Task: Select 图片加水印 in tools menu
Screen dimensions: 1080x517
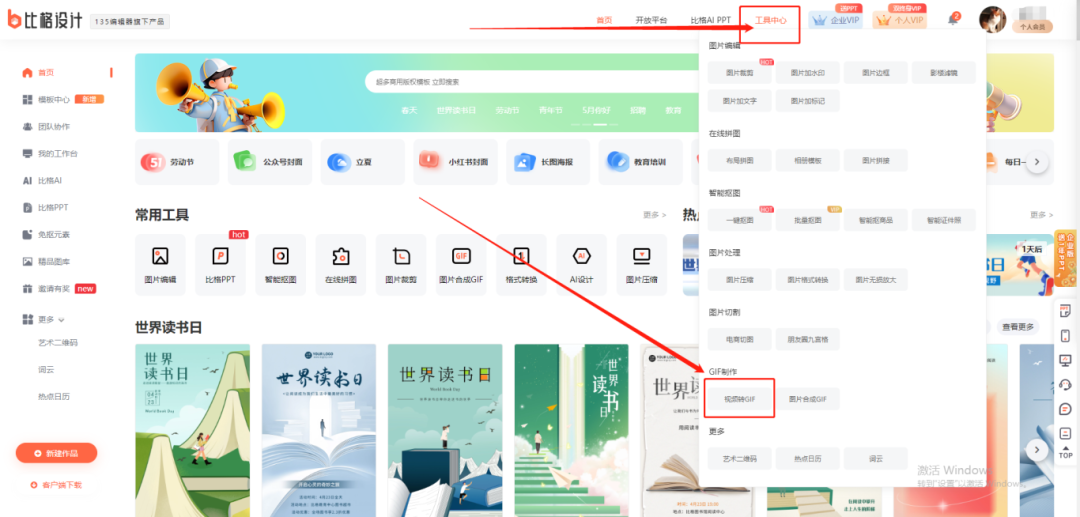Action: pos(807,72)
